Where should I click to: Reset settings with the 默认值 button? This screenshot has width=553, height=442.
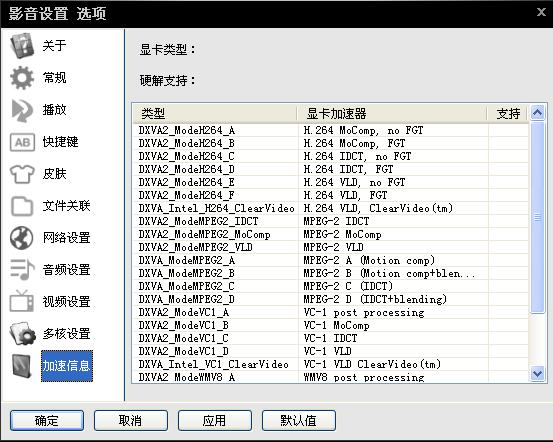tap(298, 420)
